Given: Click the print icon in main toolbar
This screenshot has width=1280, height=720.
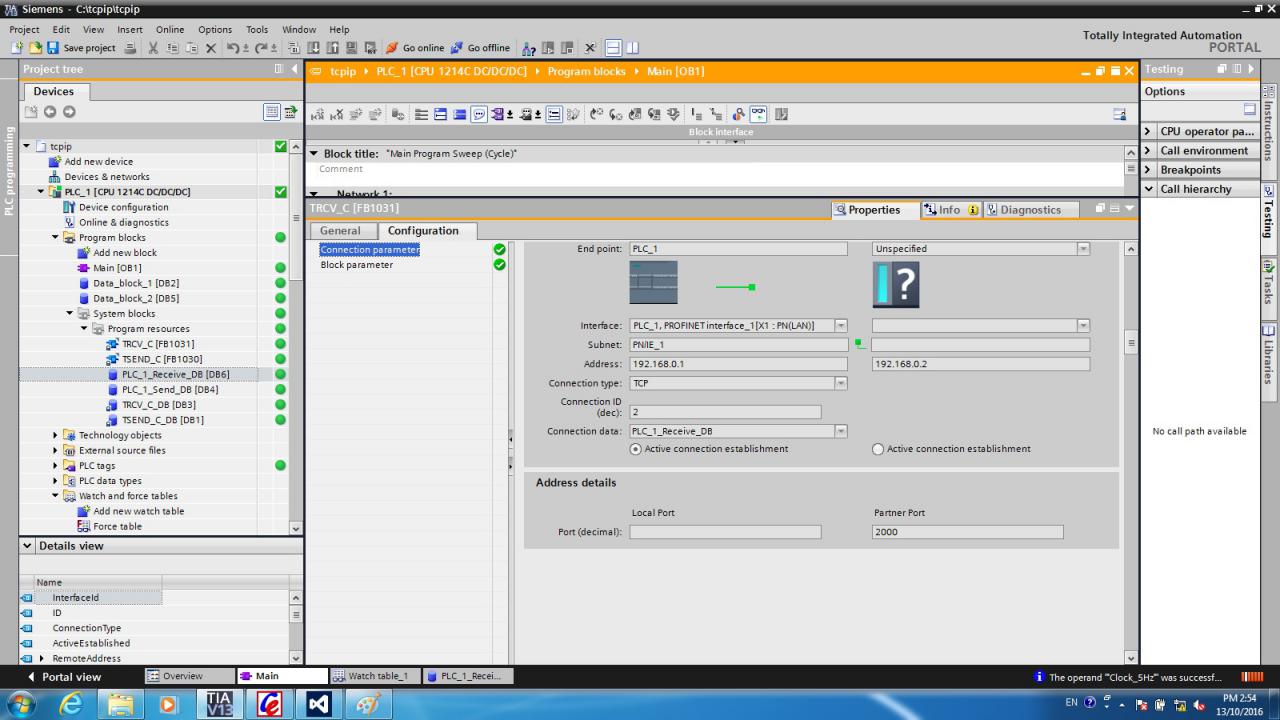Looking at the screenshot, I should click(131, 48).
